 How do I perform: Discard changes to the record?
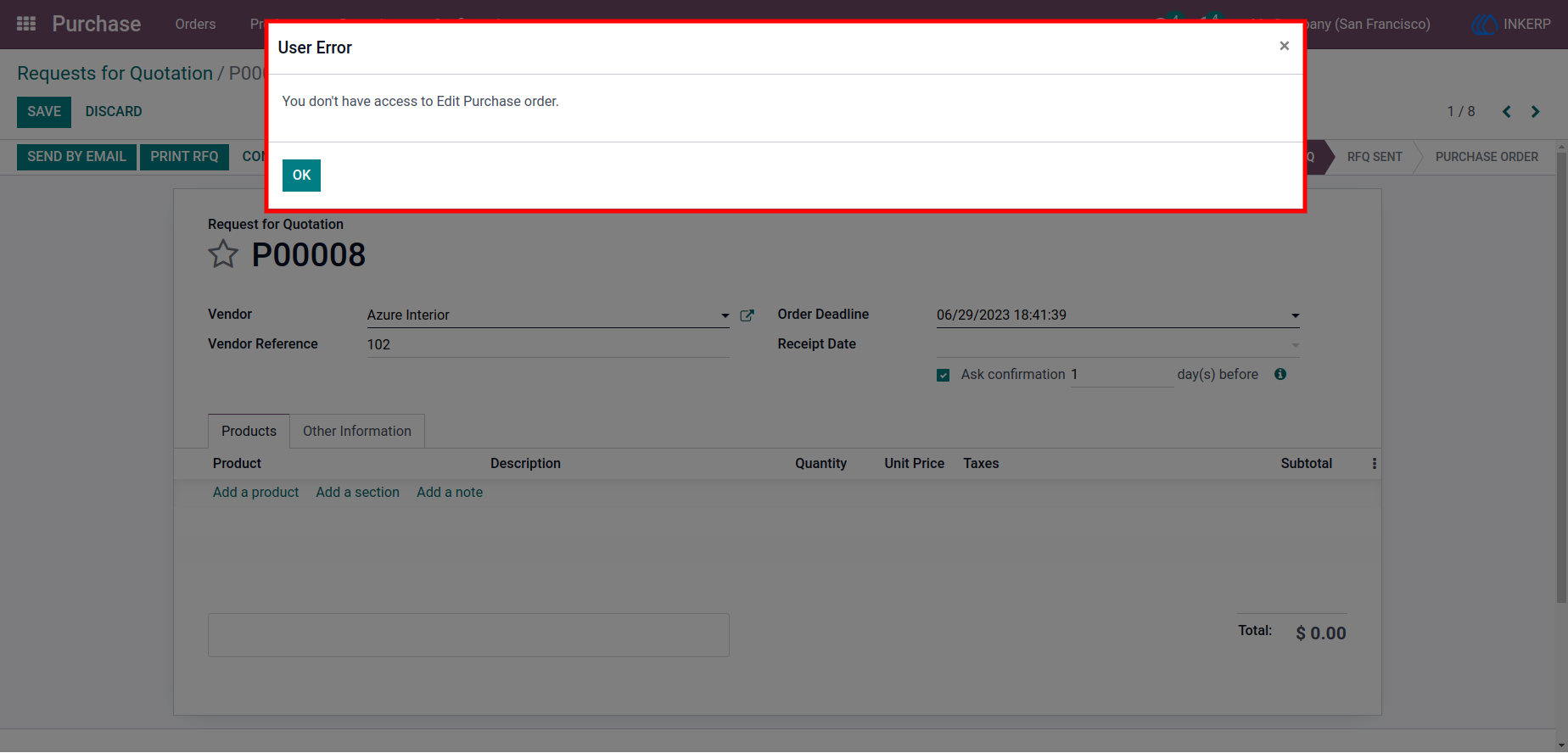[114, 112]
